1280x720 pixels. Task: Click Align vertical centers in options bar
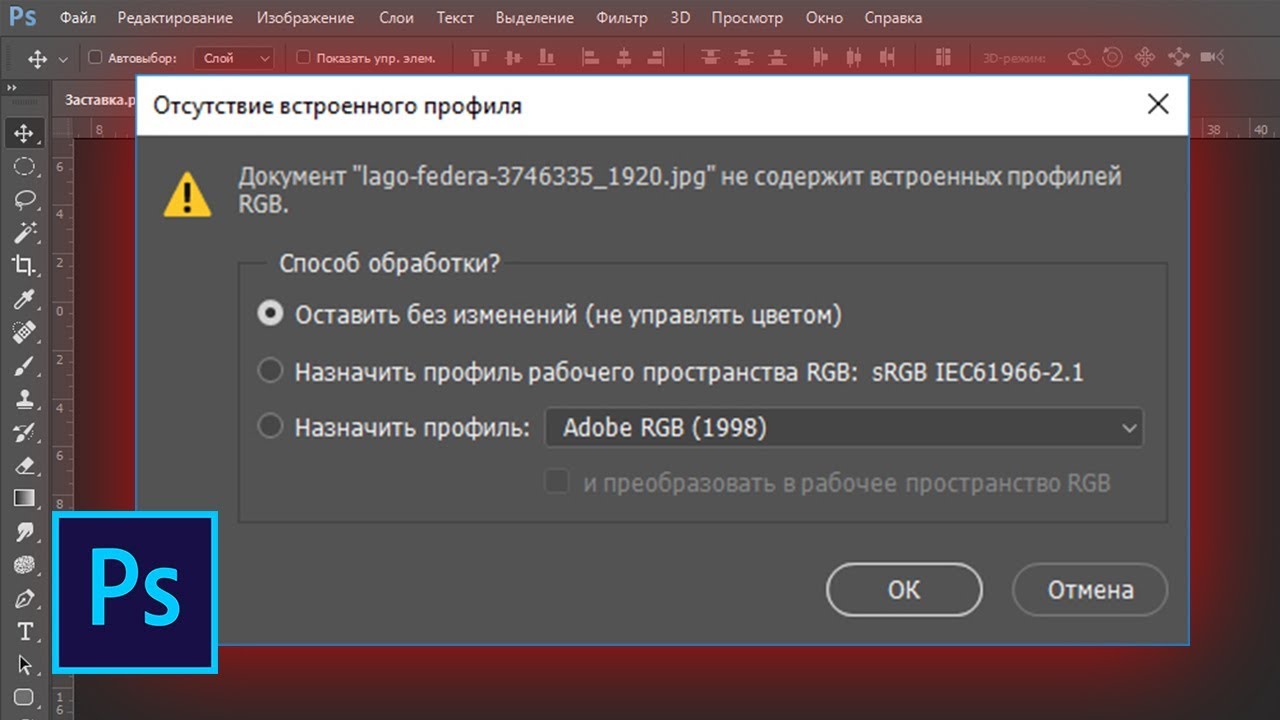coord(514,57)
